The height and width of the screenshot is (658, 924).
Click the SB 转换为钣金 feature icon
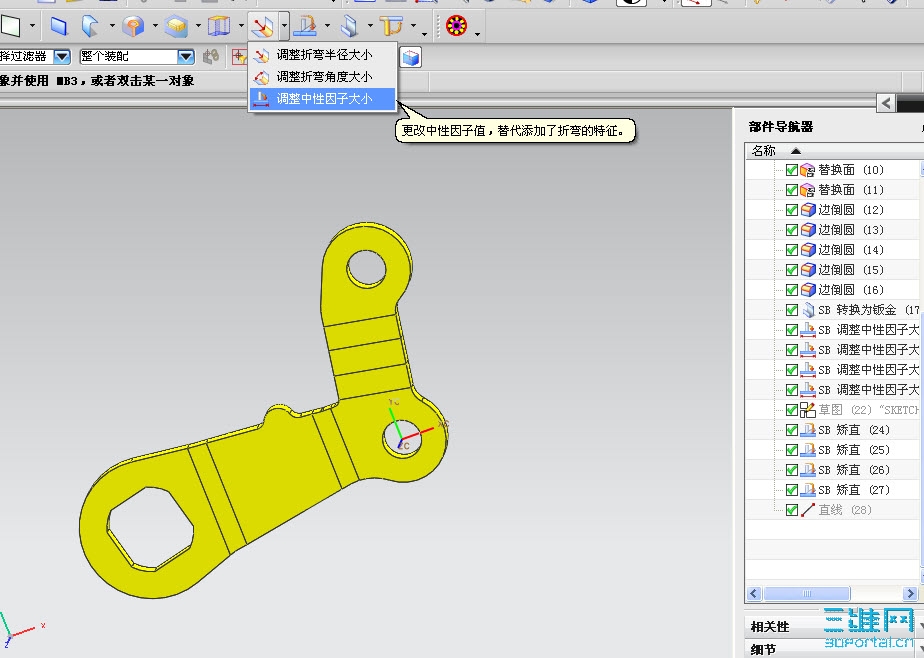pos(807,310)
